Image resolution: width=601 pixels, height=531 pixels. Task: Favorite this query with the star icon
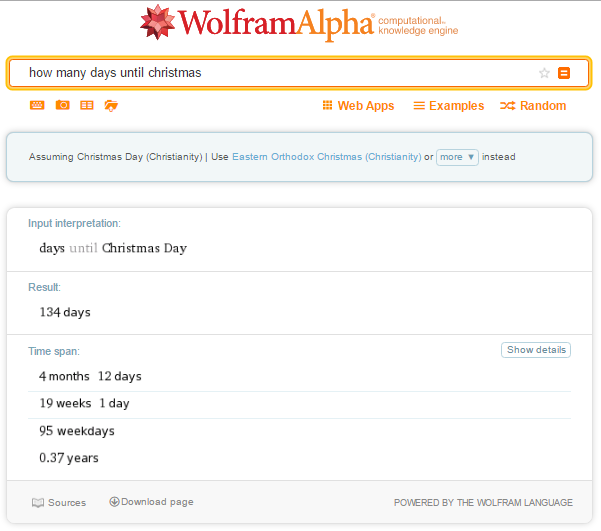544,73
